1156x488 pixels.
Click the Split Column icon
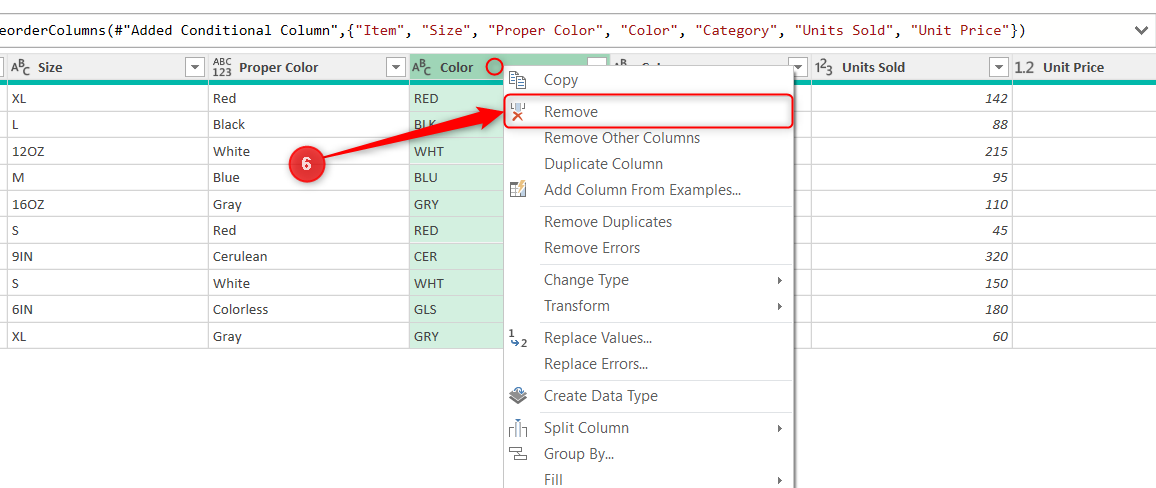tap(518, 428)
